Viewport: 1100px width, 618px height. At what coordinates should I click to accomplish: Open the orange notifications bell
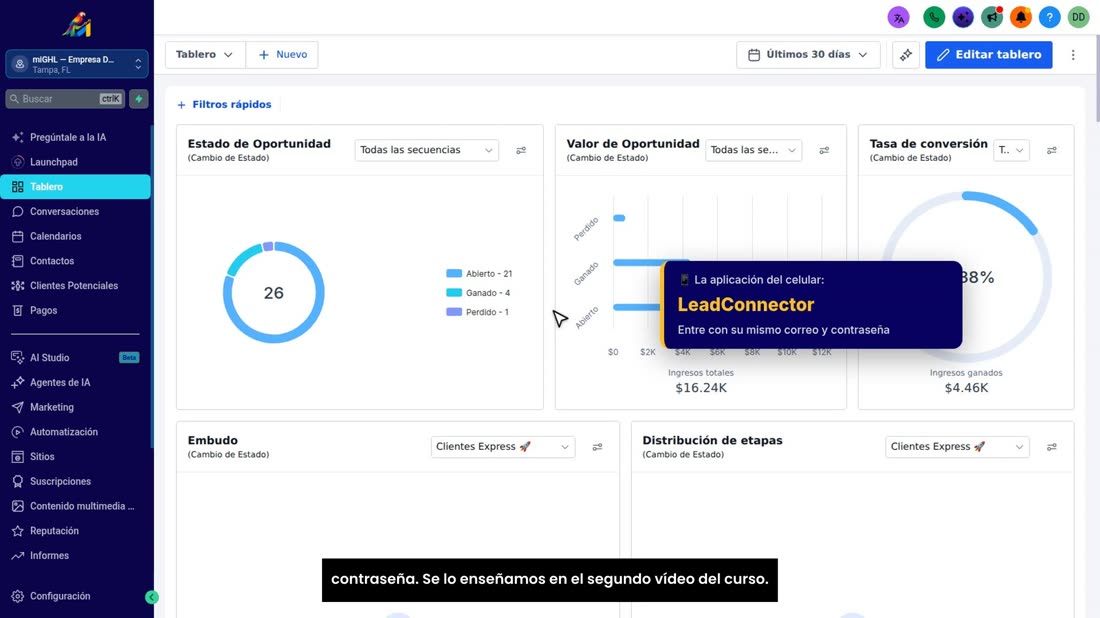coord(1021,17)
